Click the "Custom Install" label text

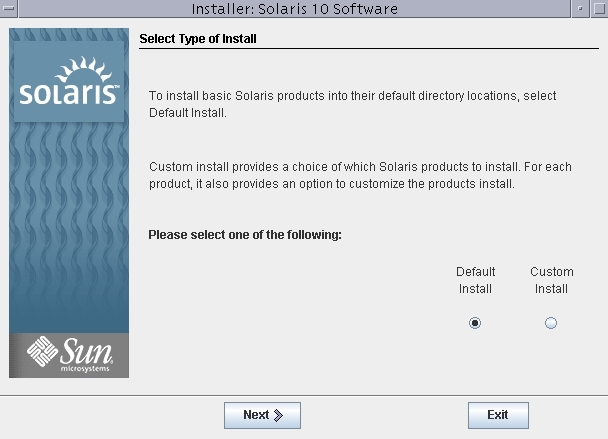551,280
